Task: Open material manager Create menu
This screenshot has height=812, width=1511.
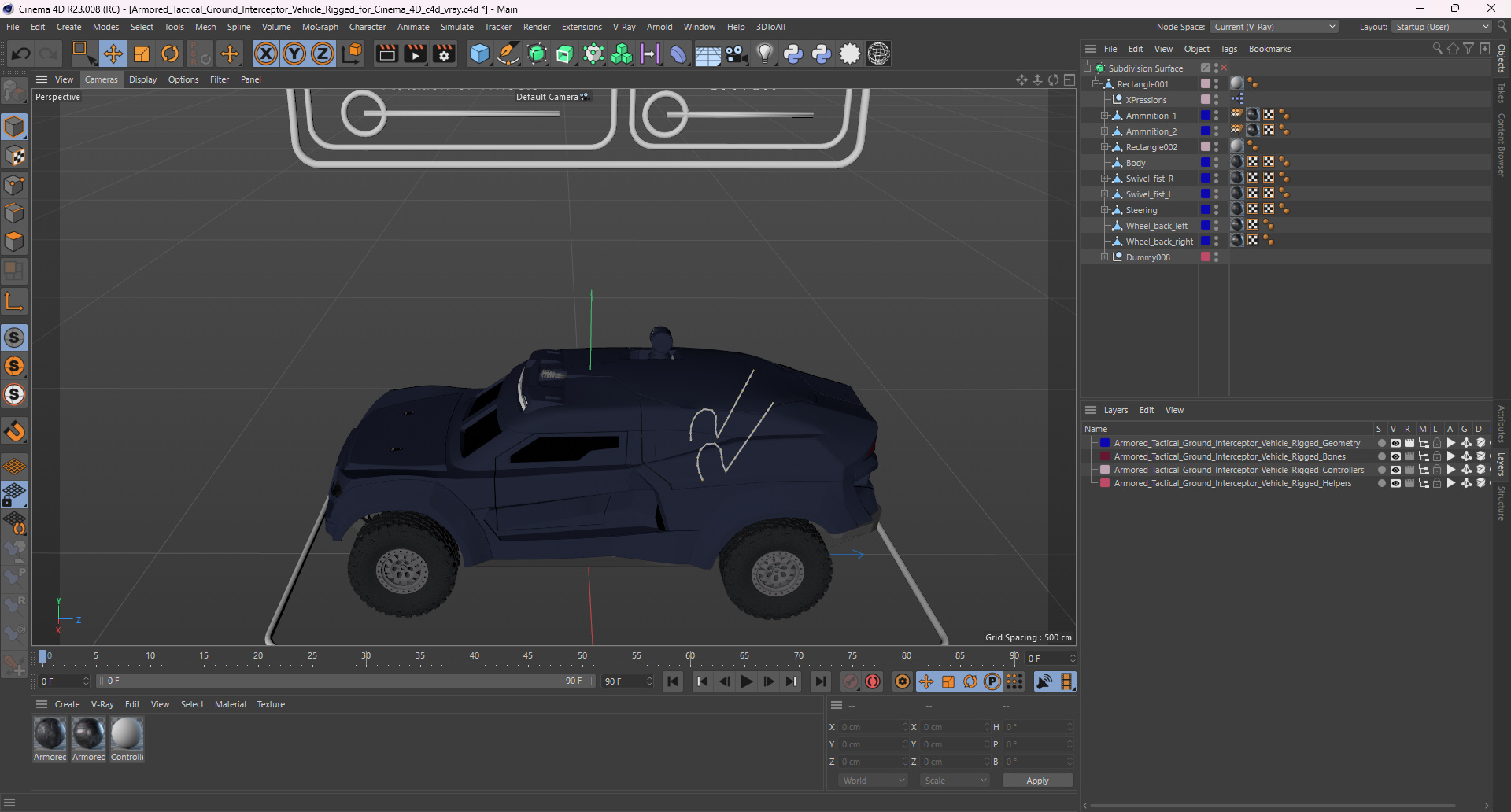Action: point(67,704)
